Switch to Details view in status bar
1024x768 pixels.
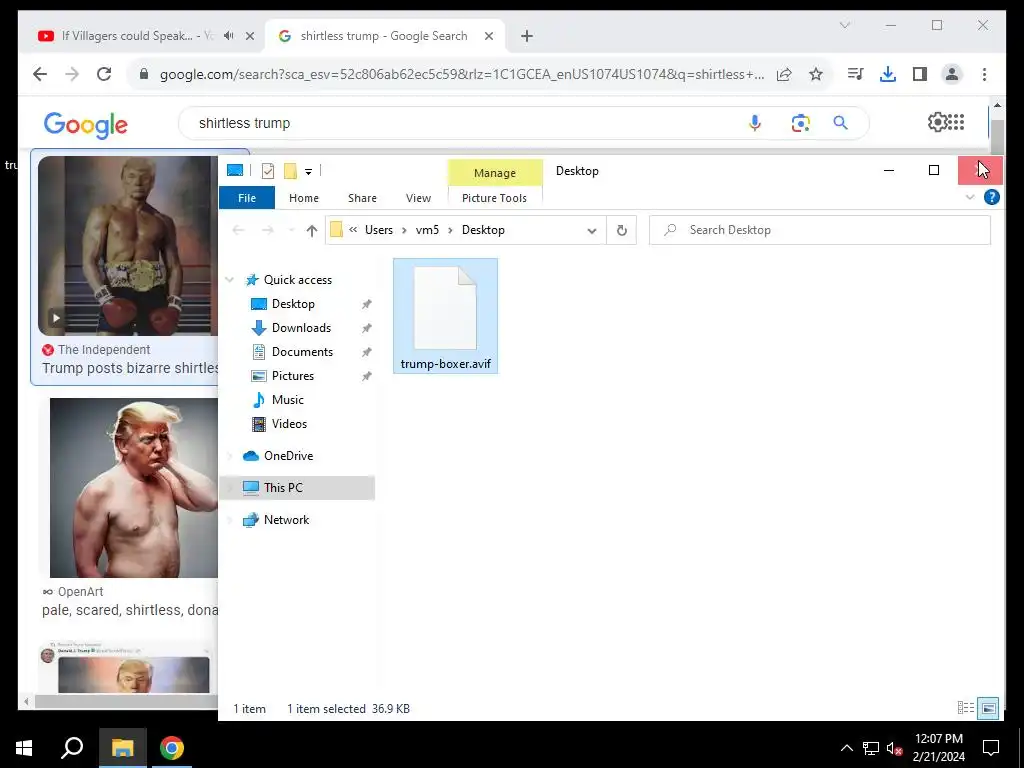tap(965, 708)
